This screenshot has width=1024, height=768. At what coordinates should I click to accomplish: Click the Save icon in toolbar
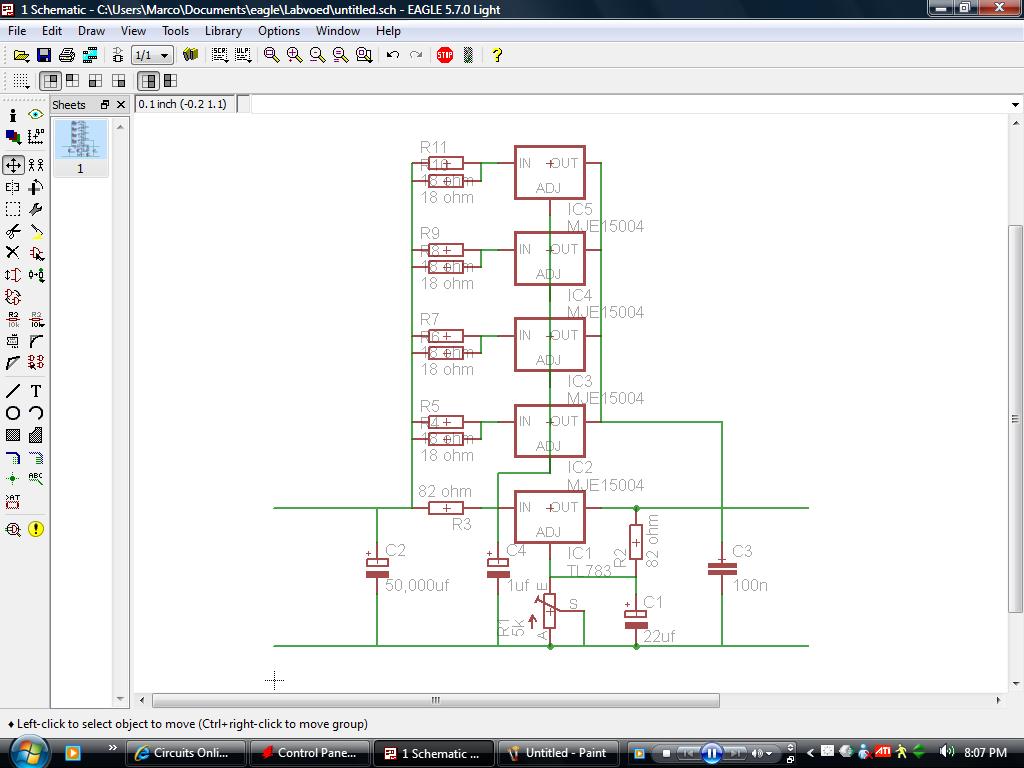click(44, 55)
